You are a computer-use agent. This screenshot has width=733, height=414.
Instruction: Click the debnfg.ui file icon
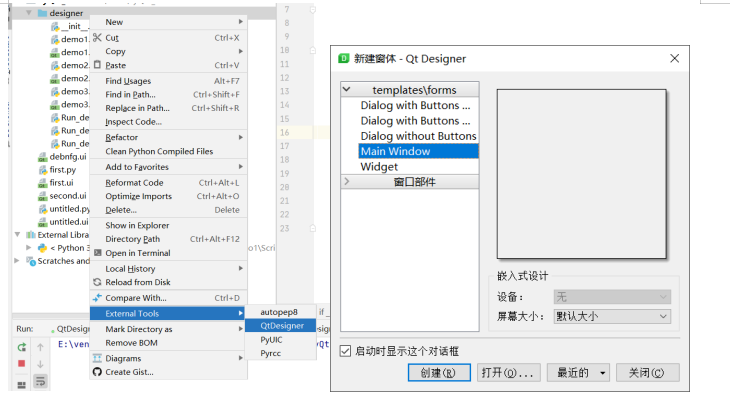pos(43,157)
